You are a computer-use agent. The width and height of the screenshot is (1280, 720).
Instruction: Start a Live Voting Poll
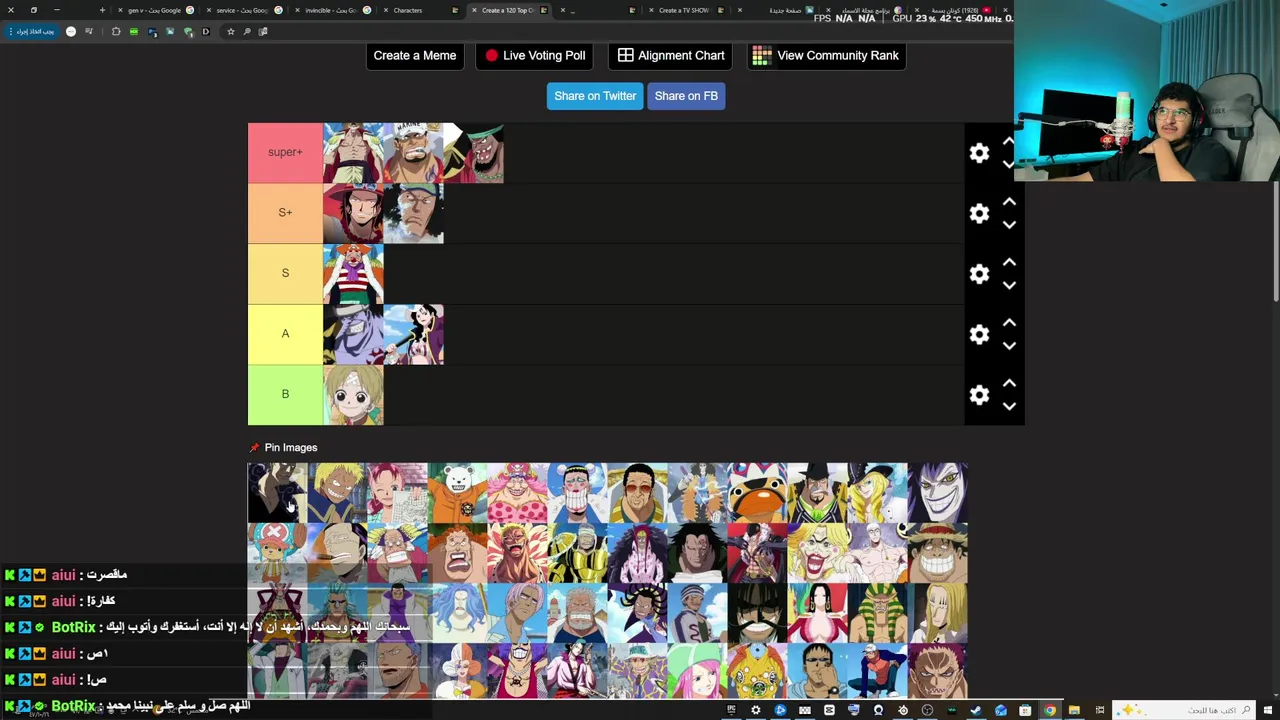point(535,56)
